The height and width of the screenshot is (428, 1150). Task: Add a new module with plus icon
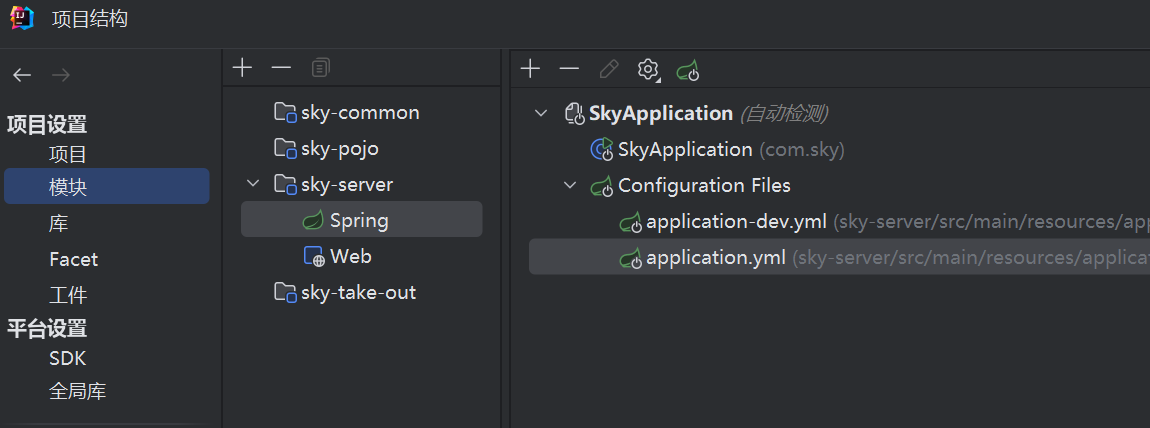[242, 68]
